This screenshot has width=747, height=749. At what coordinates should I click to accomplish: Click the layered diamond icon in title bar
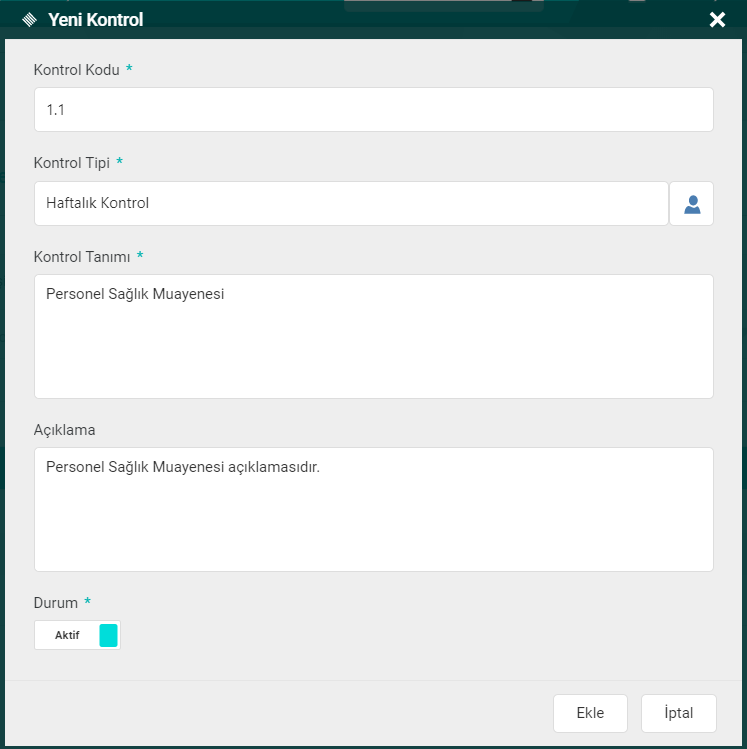coord(29,20)
